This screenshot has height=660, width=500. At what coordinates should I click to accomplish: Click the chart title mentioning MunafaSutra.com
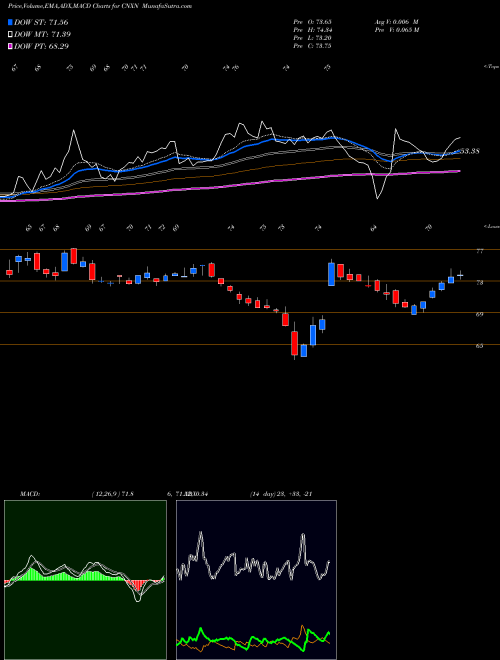100,6
